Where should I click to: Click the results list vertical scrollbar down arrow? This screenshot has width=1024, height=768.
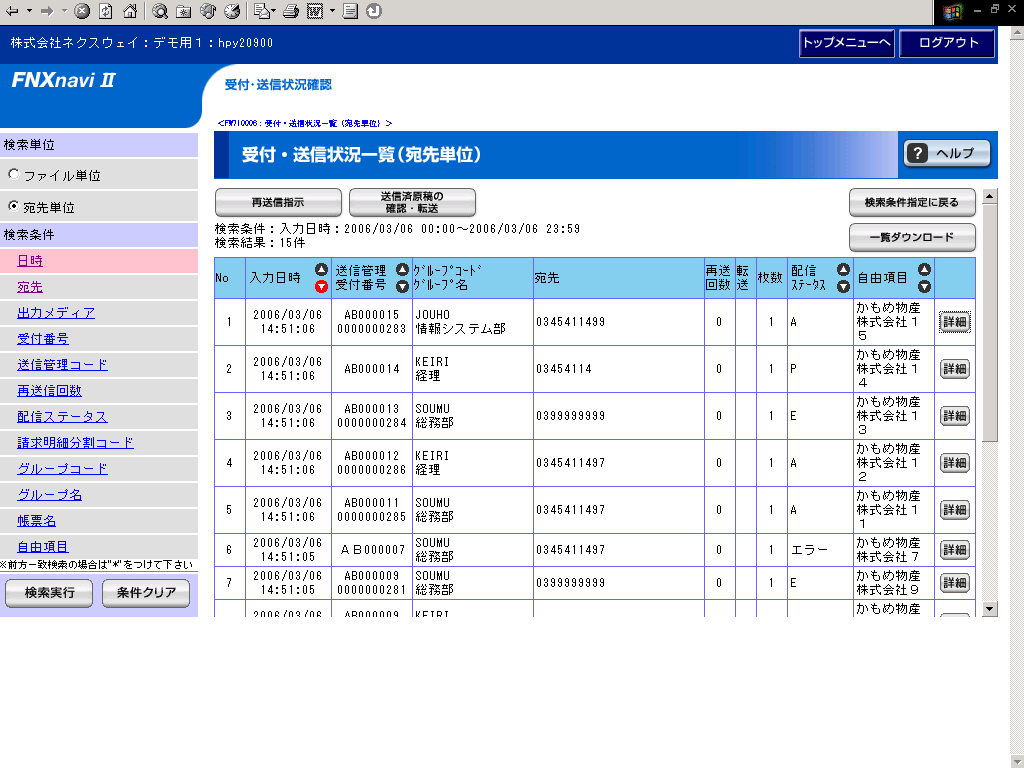pyautogui.click(x=990, y=608)
